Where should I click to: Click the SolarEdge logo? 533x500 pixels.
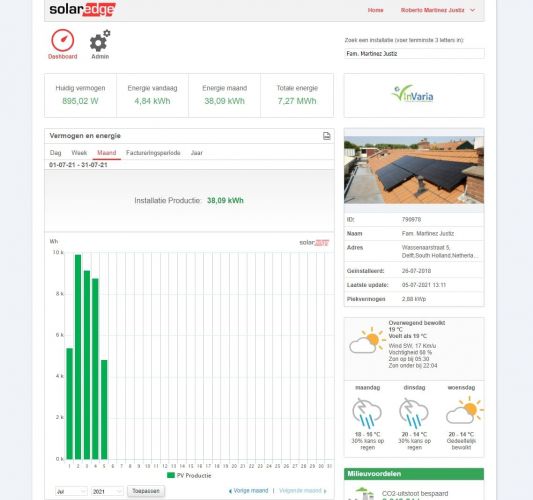click(82, 10)
